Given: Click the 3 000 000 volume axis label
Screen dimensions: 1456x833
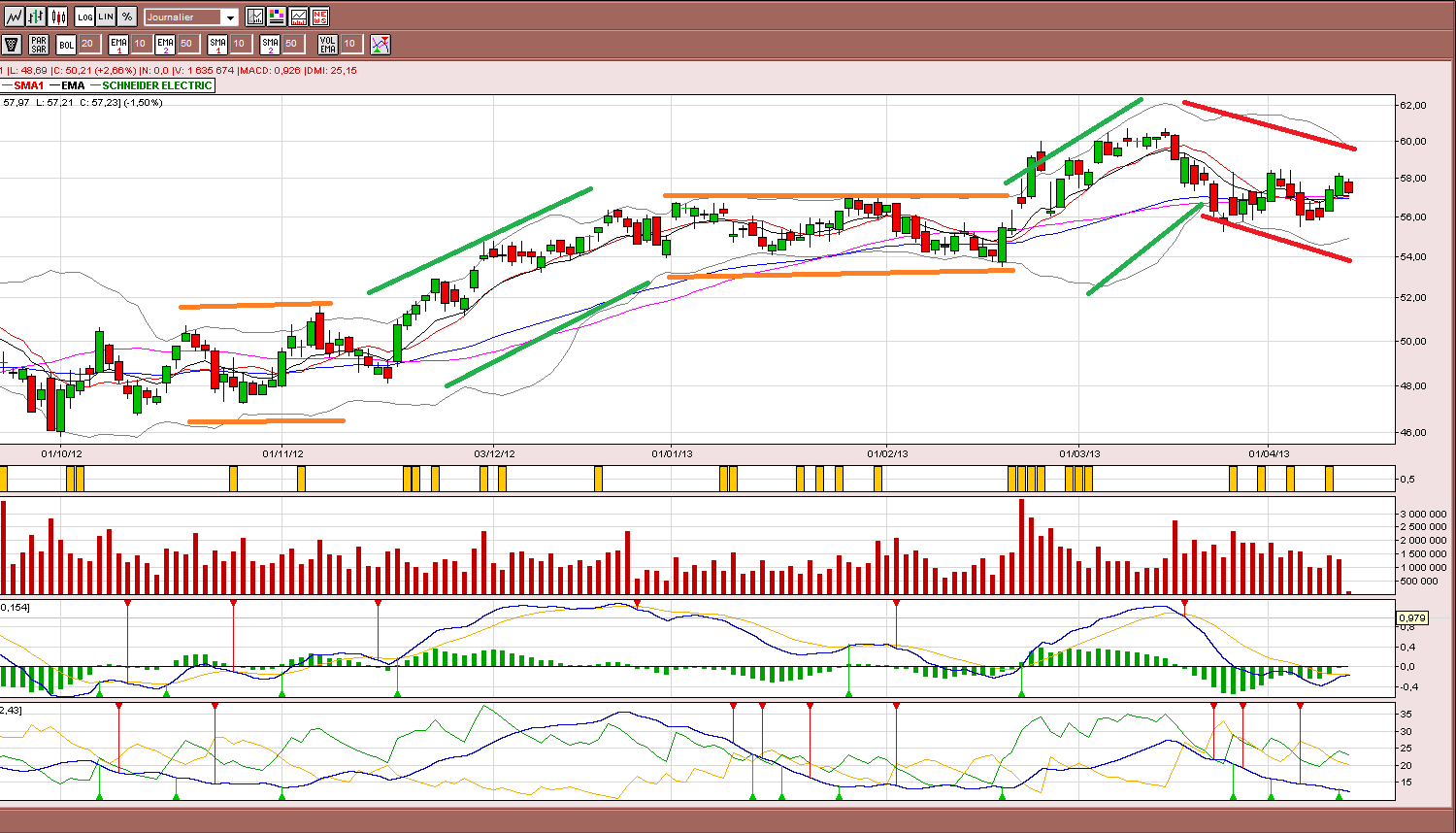Looking at the screenshot, I should 1422,513.
